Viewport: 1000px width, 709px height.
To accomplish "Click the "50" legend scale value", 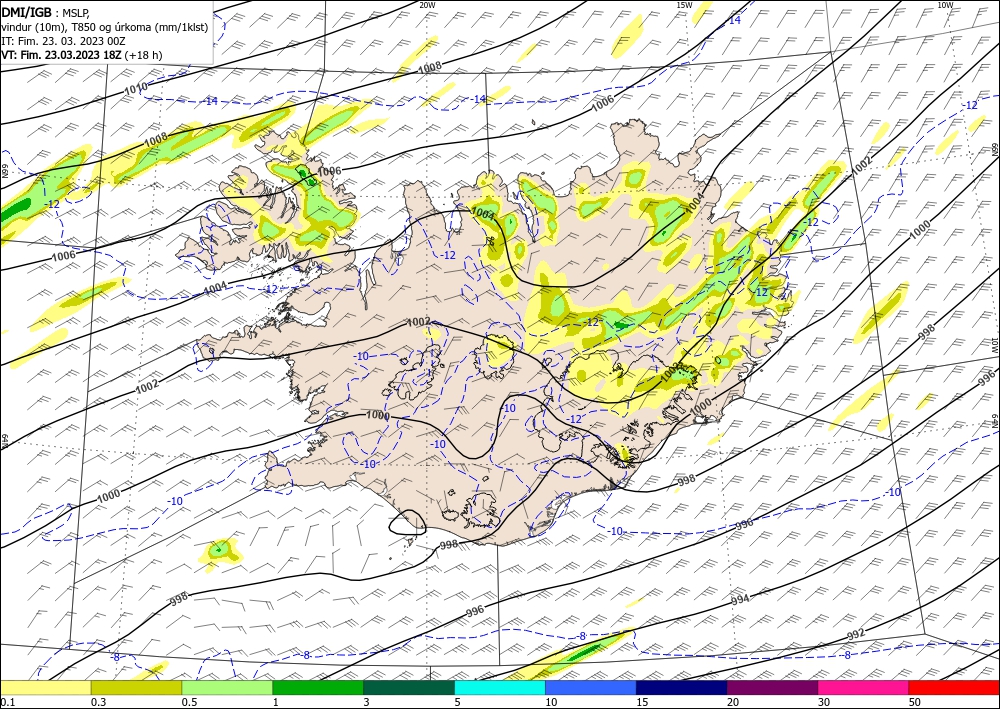I will 915,702.
